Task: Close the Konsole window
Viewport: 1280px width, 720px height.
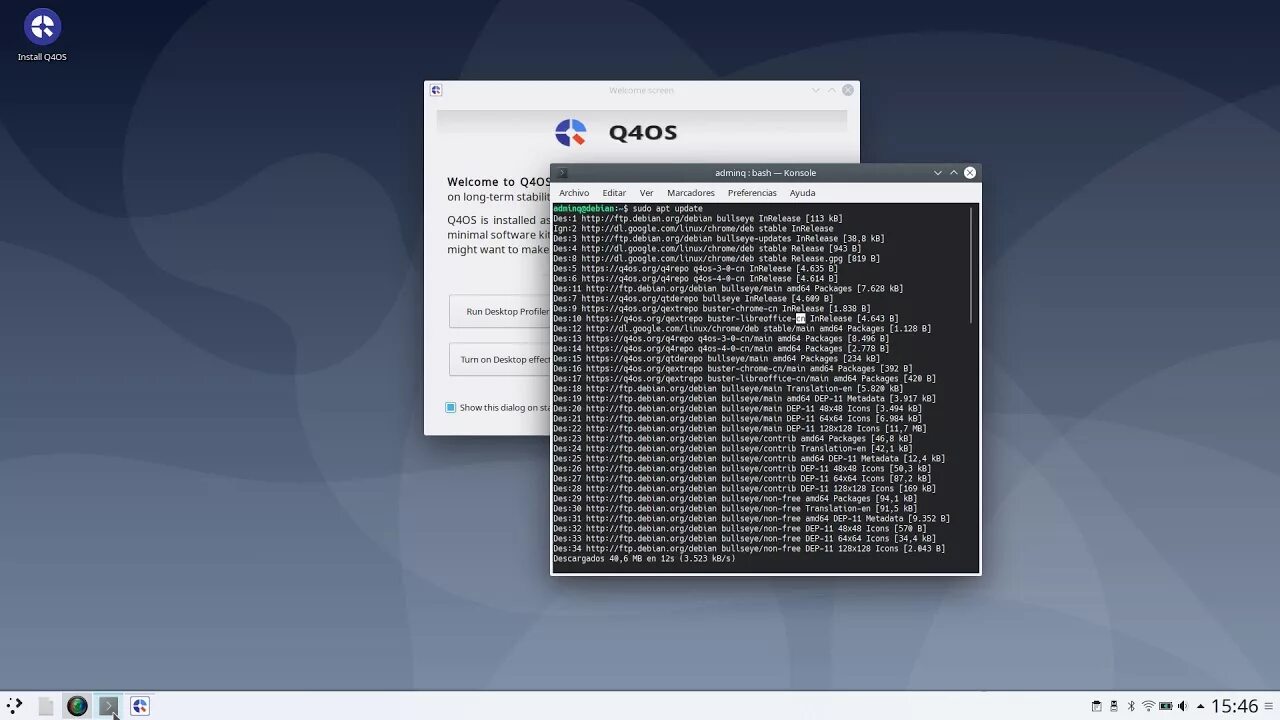Action: (969, 173)
